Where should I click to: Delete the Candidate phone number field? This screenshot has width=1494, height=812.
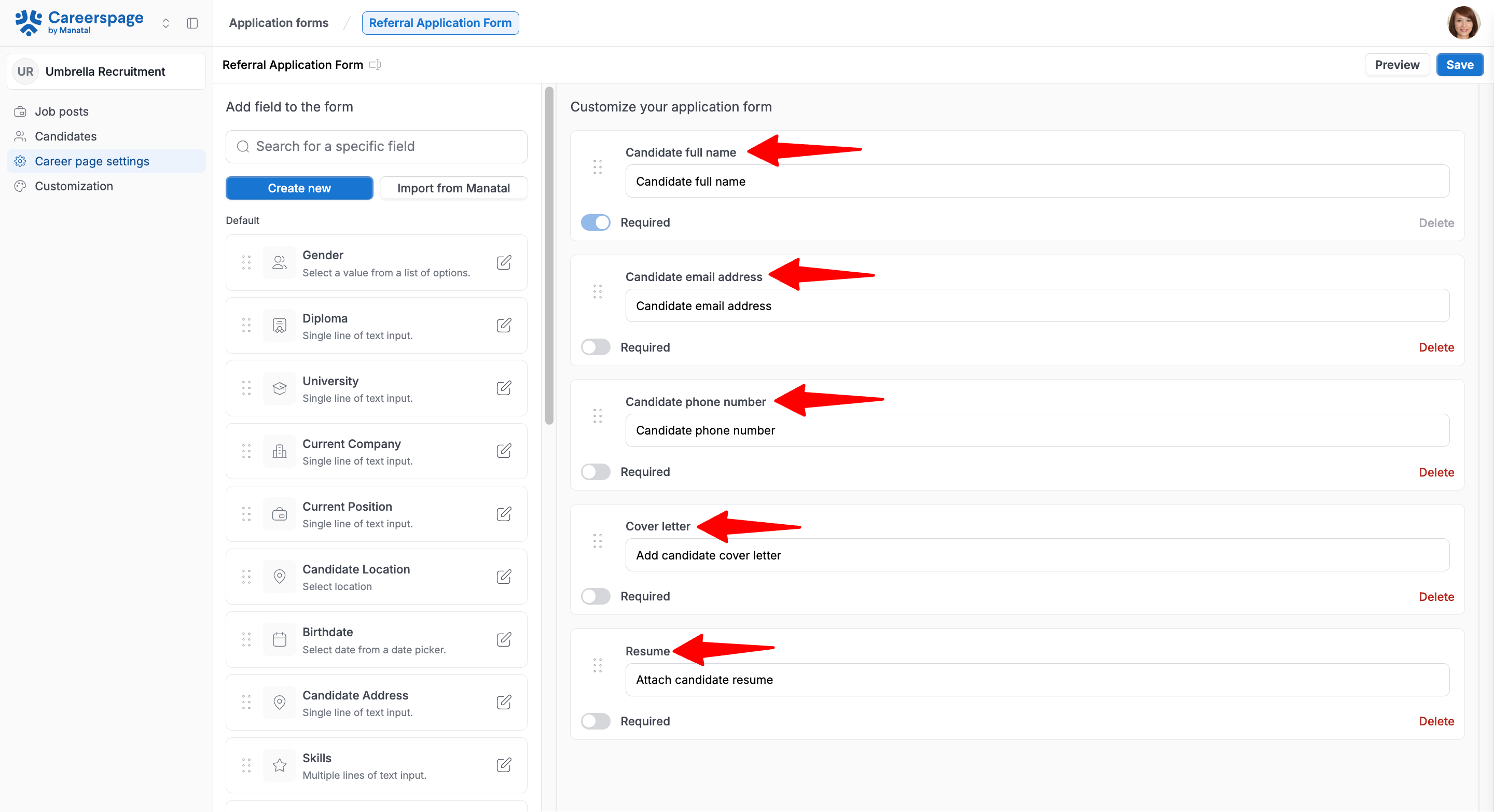(1436, 472)
